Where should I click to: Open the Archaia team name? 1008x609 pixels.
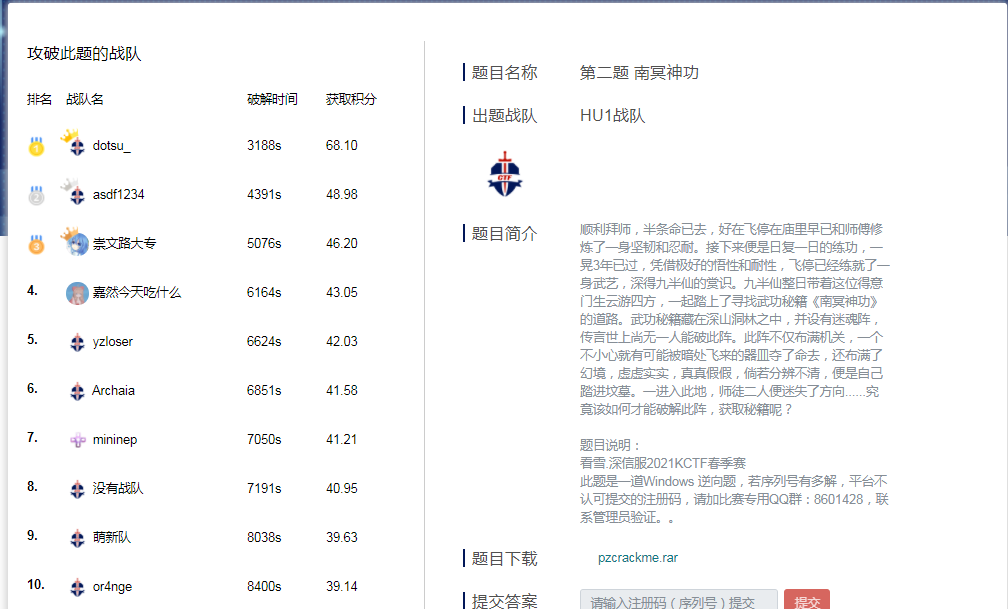pyautogui.click(x=113, y=391)
